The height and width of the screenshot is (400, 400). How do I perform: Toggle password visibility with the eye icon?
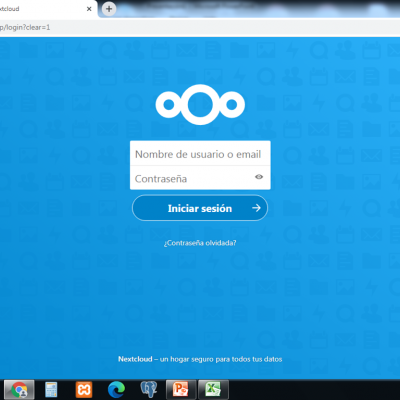click(259, 177)
